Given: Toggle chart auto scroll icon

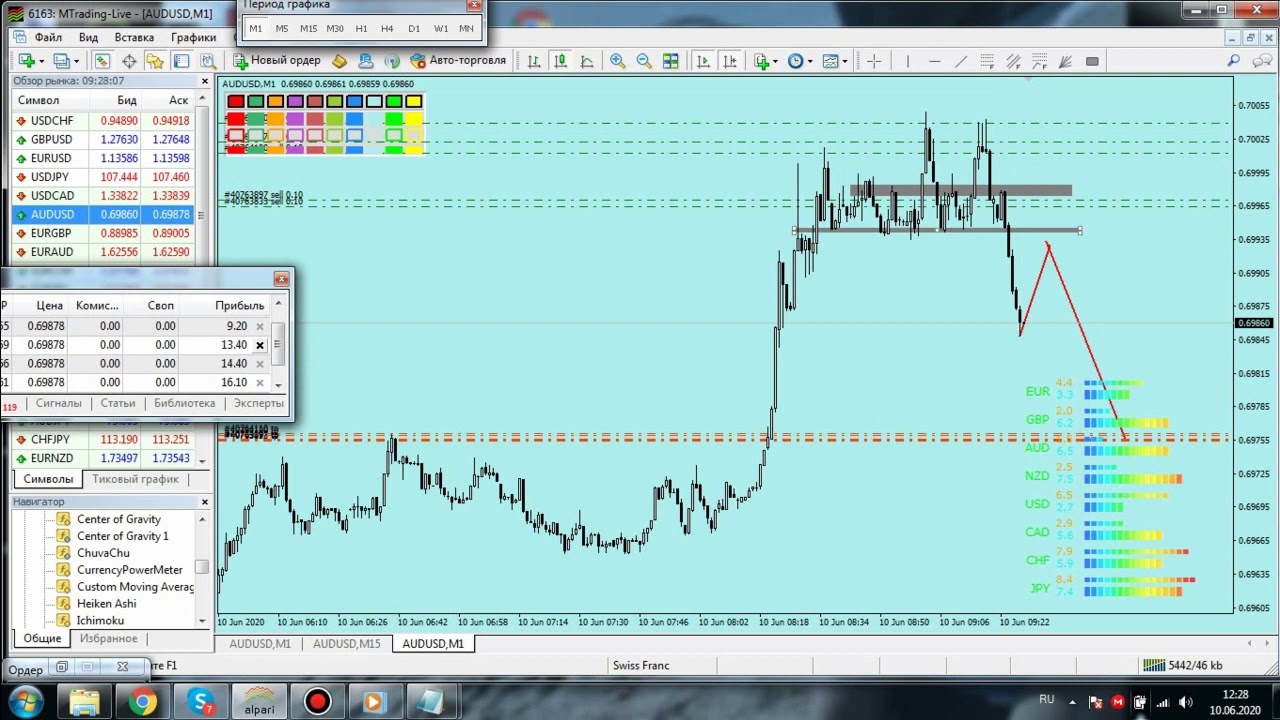Looking at the screenshot, I should [x=703, y=61].
